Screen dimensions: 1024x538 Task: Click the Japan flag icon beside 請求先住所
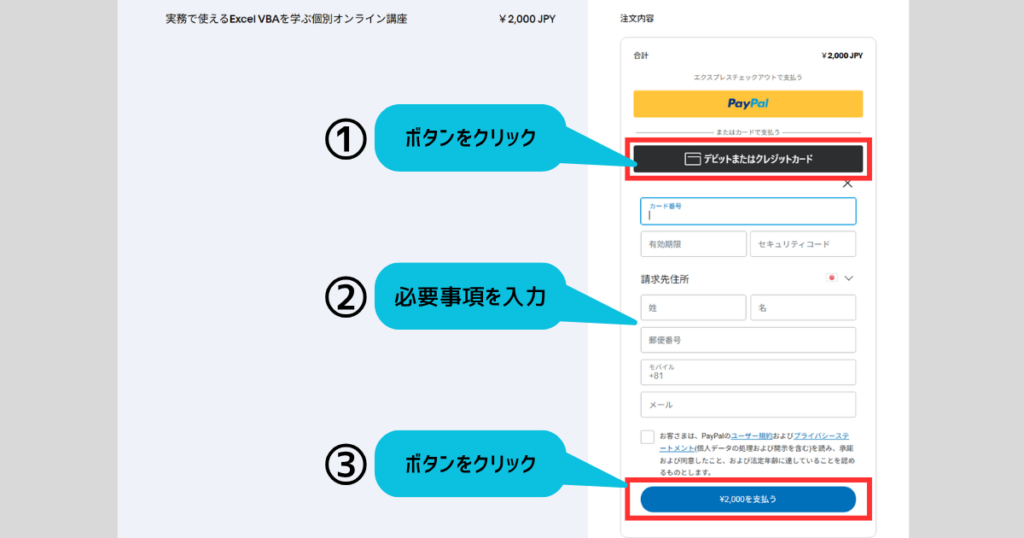pos(830,278)
